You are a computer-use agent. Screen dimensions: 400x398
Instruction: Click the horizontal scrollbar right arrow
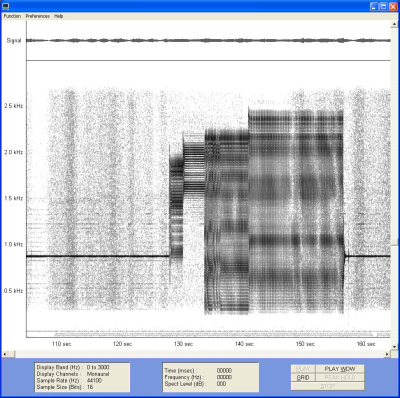(x=387, y=354)
